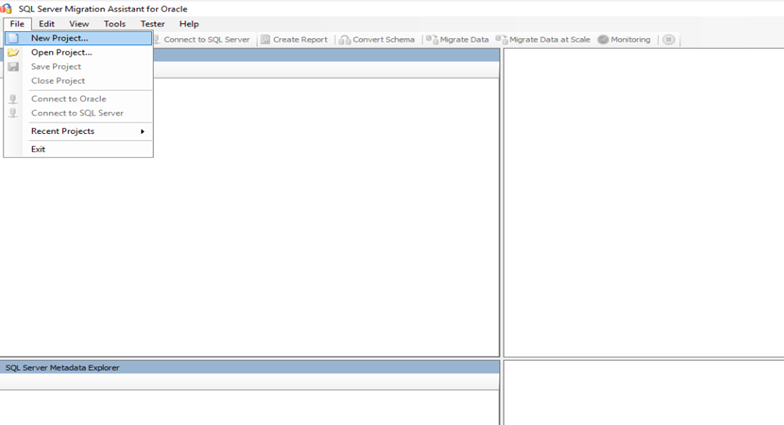Choose Exit from the File menu
The width and height of the screenshot is (784, 425).
pyautogui.click(x=78, y=149)
